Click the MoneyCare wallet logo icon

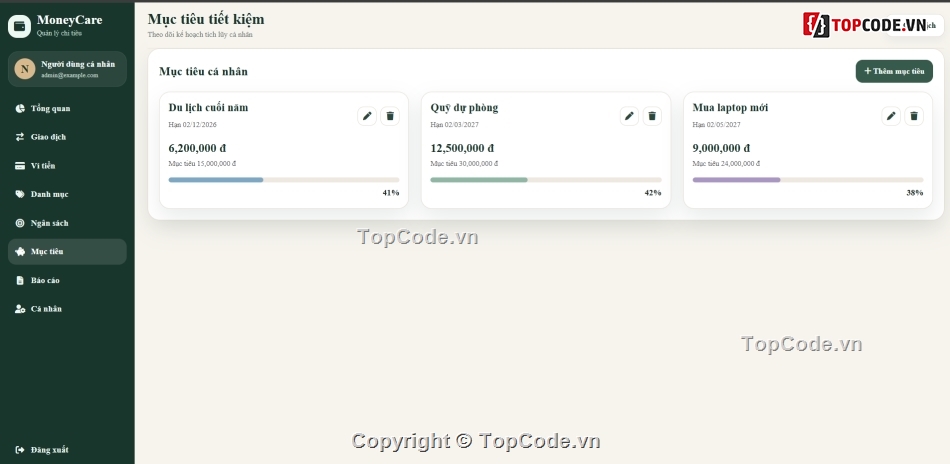pyautogui.click(x=19, y=26)
